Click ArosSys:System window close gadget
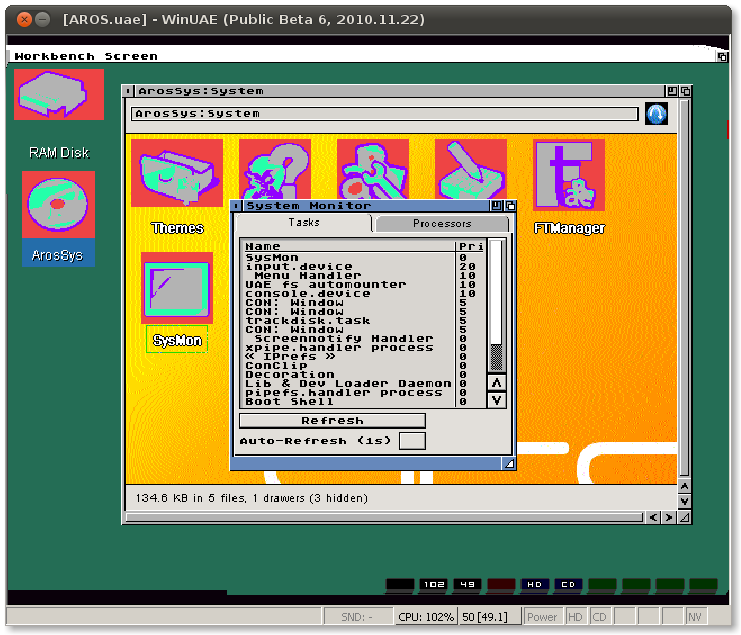This screenshot has width=741, height=635. pyautogui.click(x=128, y=91)
